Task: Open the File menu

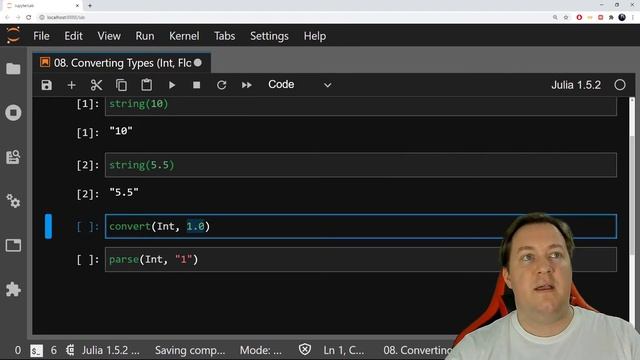Action: (41, 36)
